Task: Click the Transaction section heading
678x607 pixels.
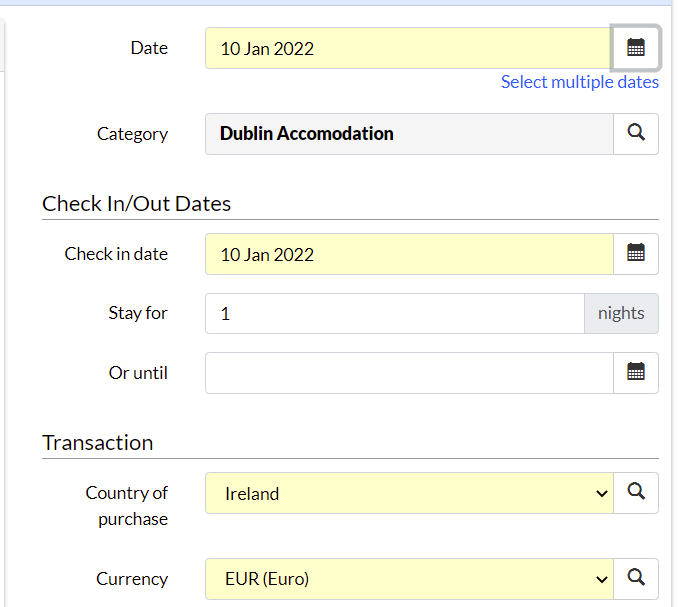Action: [98, 443]
